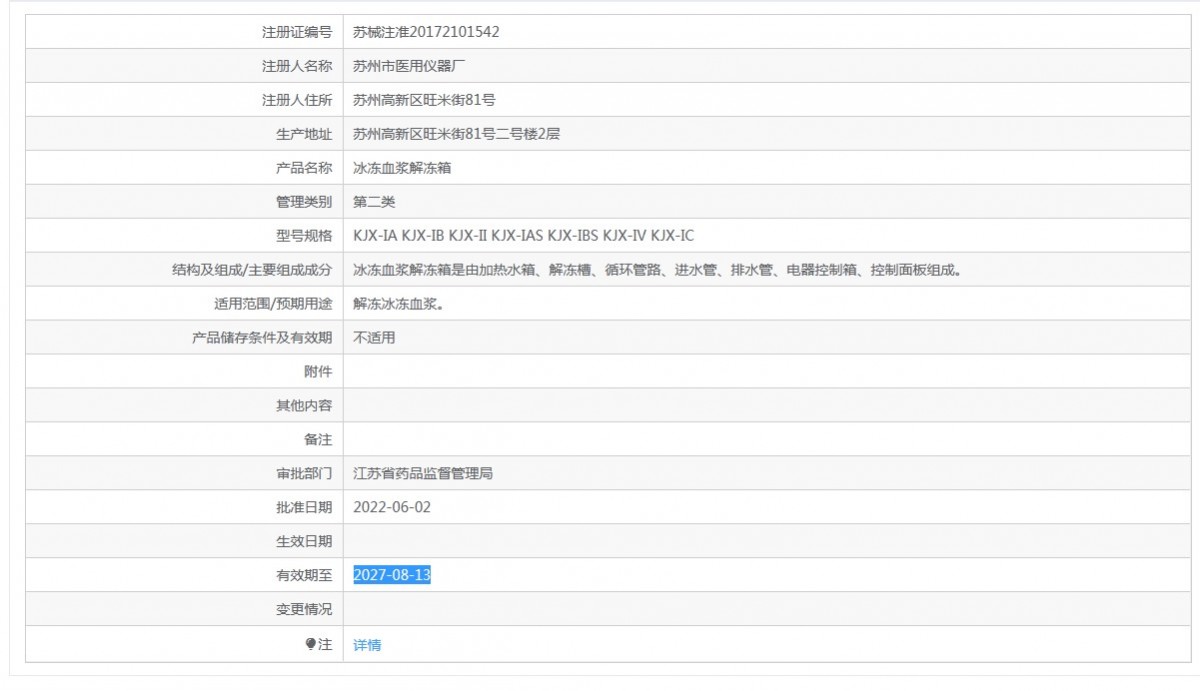Click the intended use text 解冻冰冻血浆。
This screenshot has height=691, width=1200.
[x=398, y=304]
